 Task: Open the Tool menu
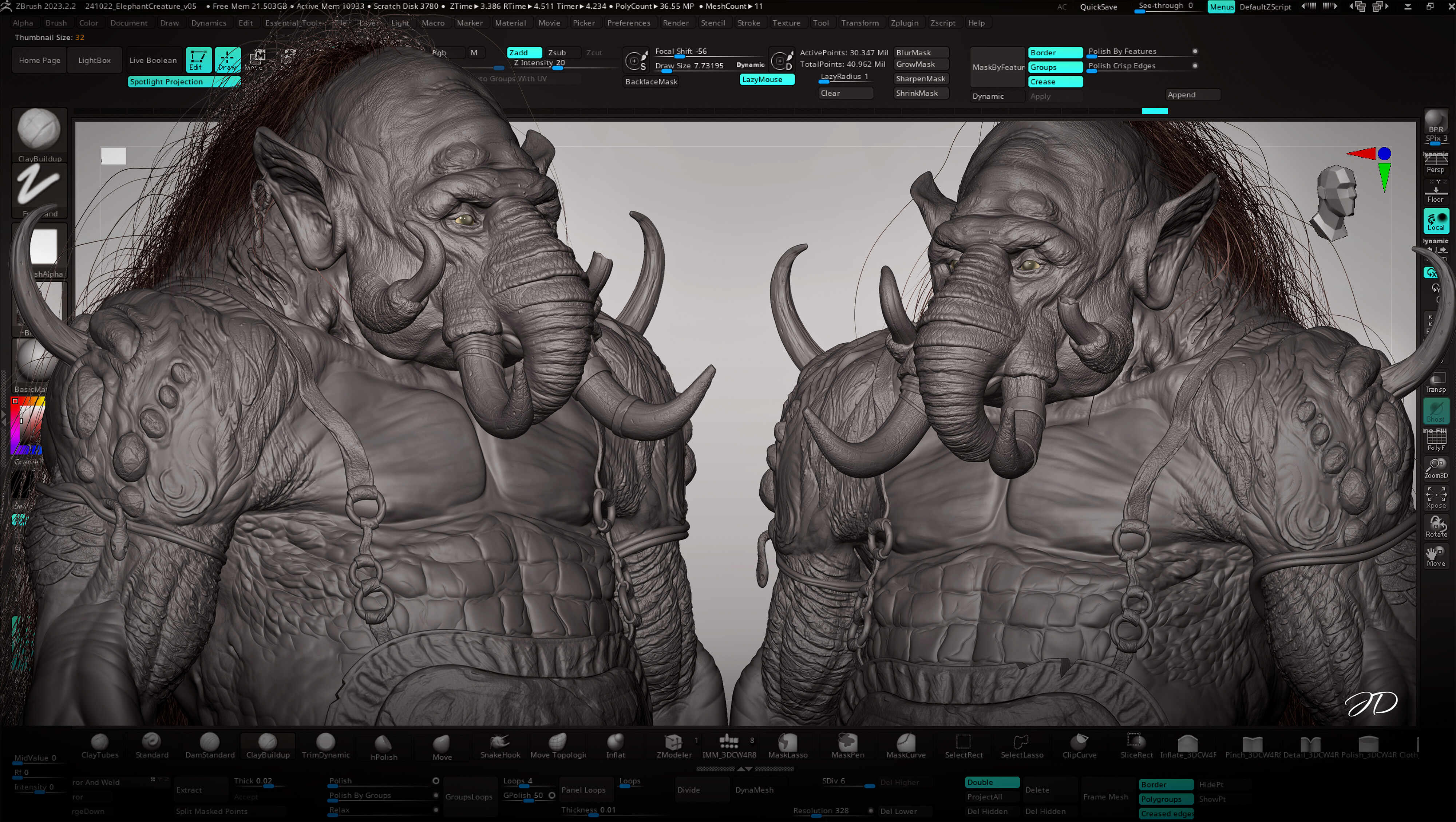tap(821, 23)
